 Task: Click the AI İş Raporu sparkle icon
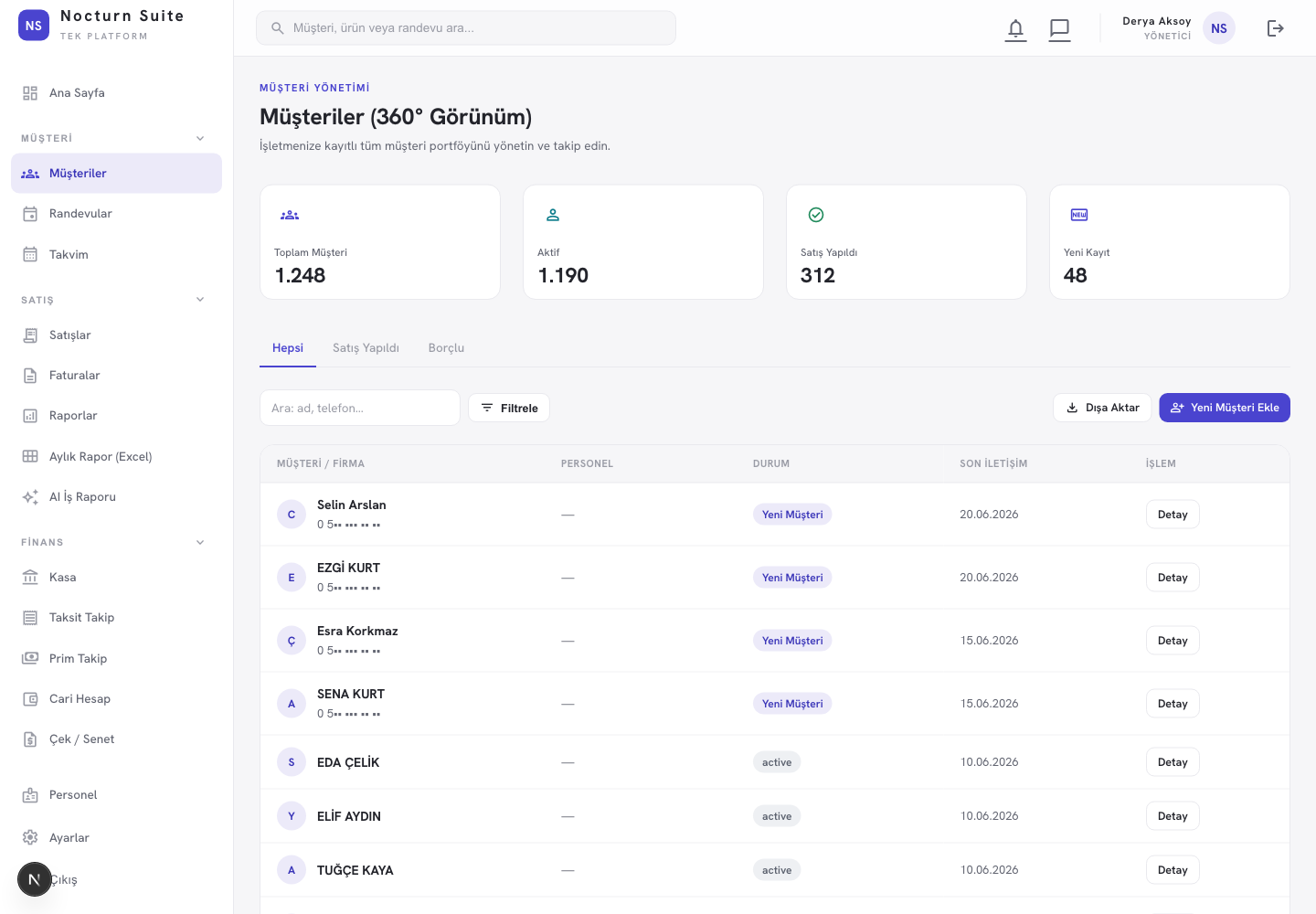point(30,497)
